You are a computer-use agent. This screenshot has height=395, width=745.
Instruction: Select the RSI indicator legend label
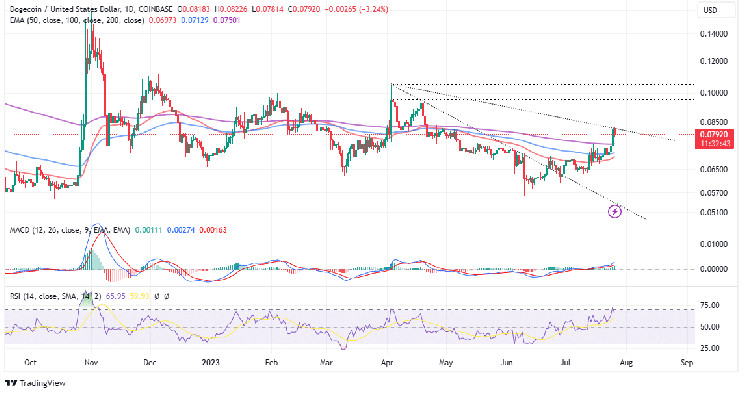(x=56, y=296)
